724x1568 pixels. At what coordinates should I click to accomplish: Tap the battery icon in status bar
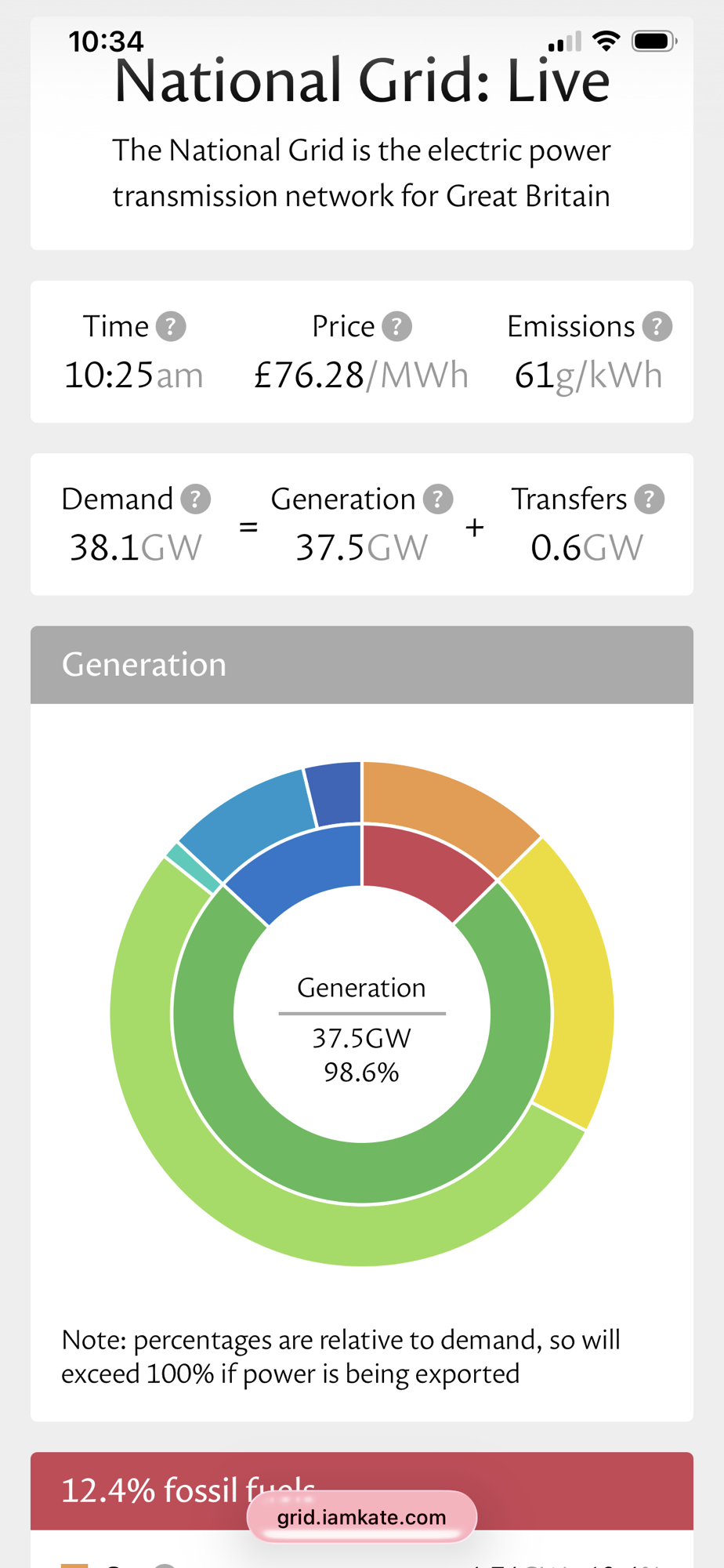click(653, 41)
